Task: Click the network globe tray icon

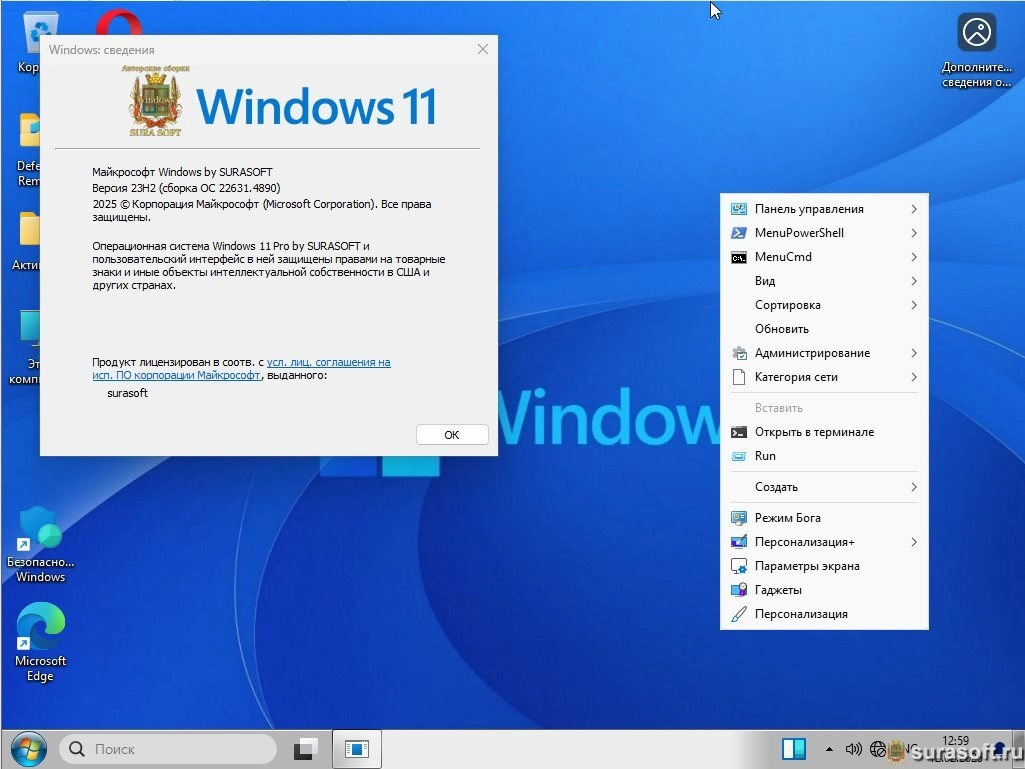Action: pyautogui.click(x=877, y=749)
